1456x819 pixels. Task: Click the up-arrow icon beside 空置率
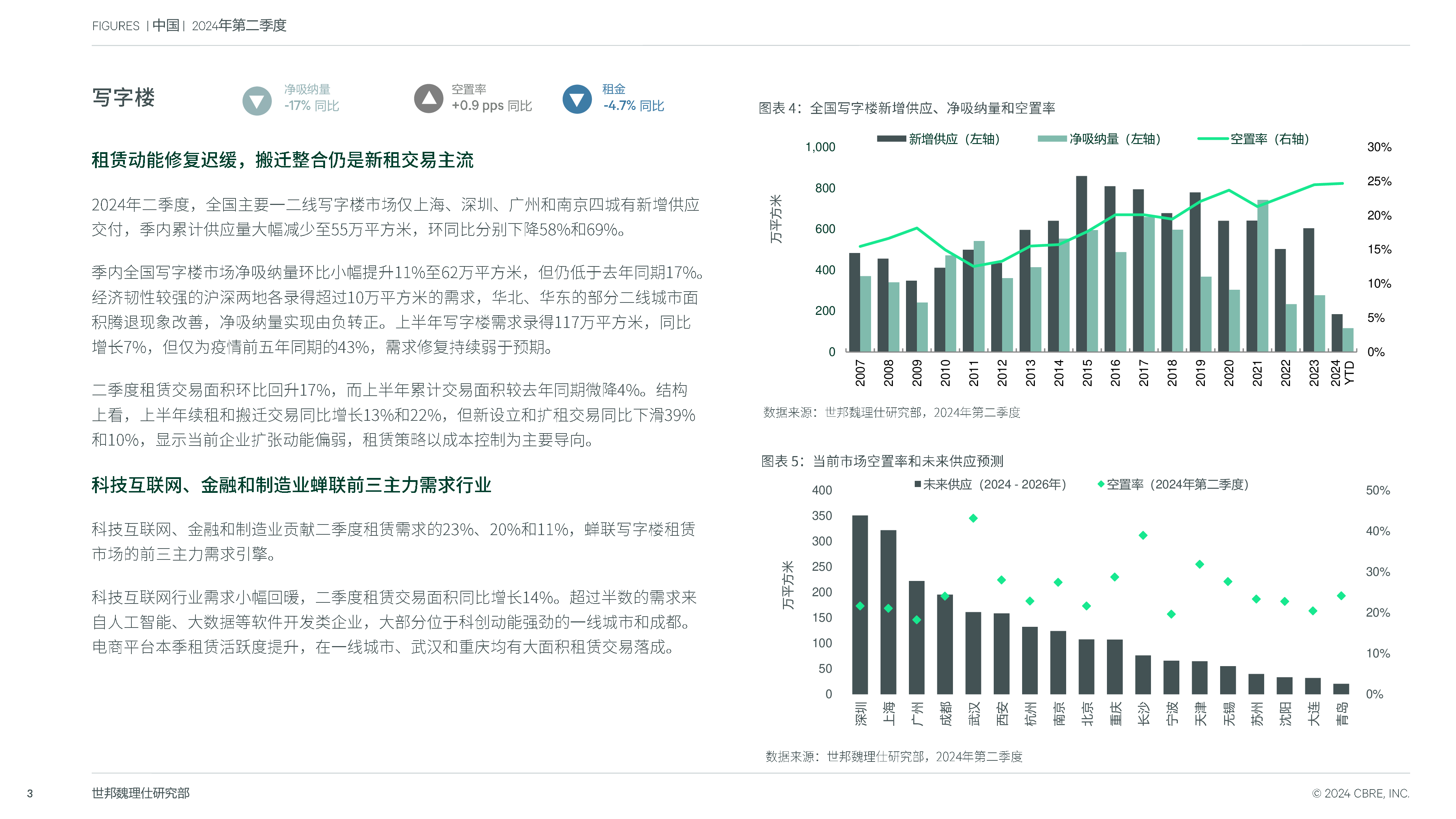(x=428, y=98)
